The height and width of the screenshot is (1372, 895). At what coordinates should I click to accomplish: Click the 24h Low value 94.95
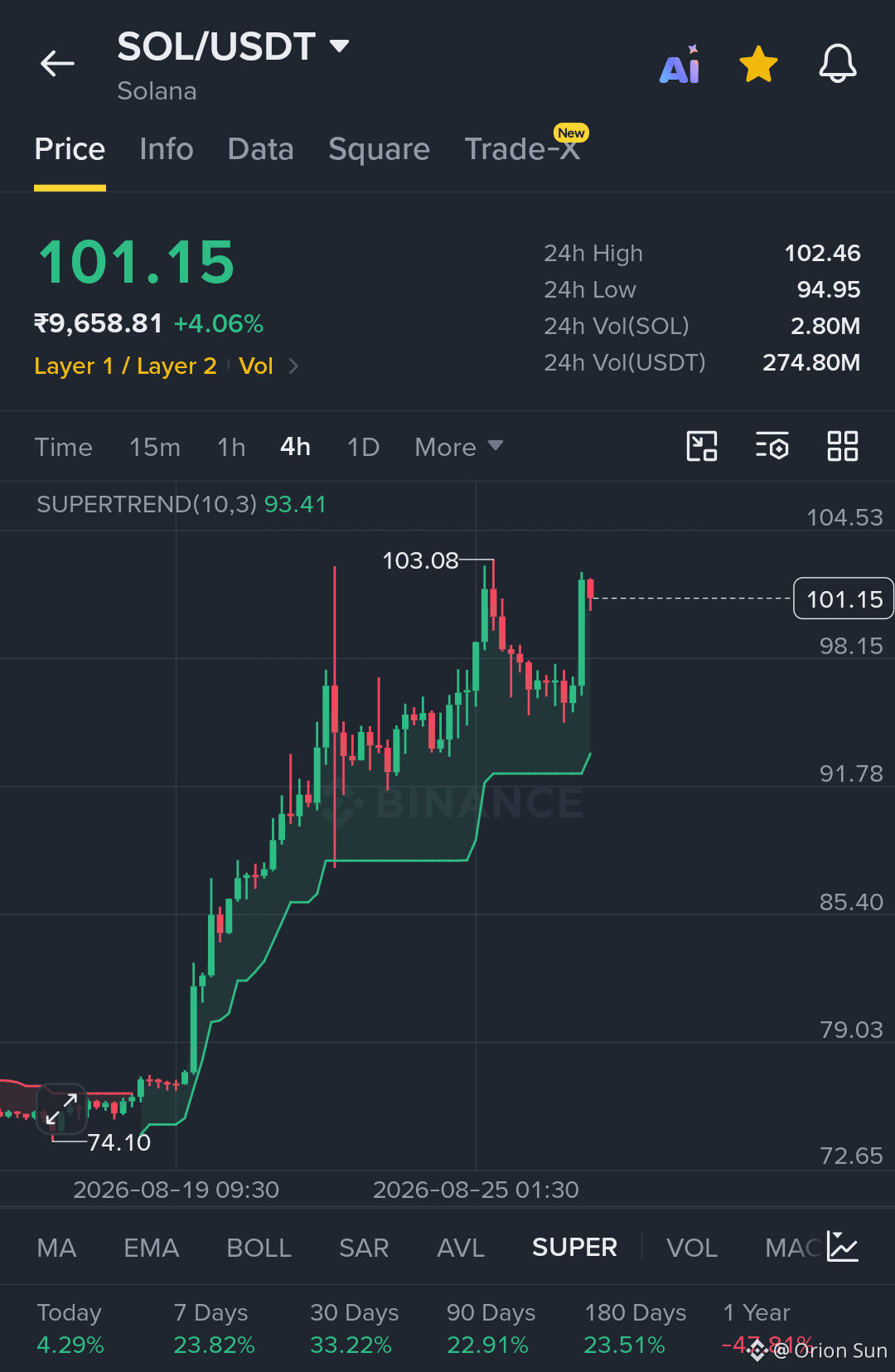[x=829, y=289]
